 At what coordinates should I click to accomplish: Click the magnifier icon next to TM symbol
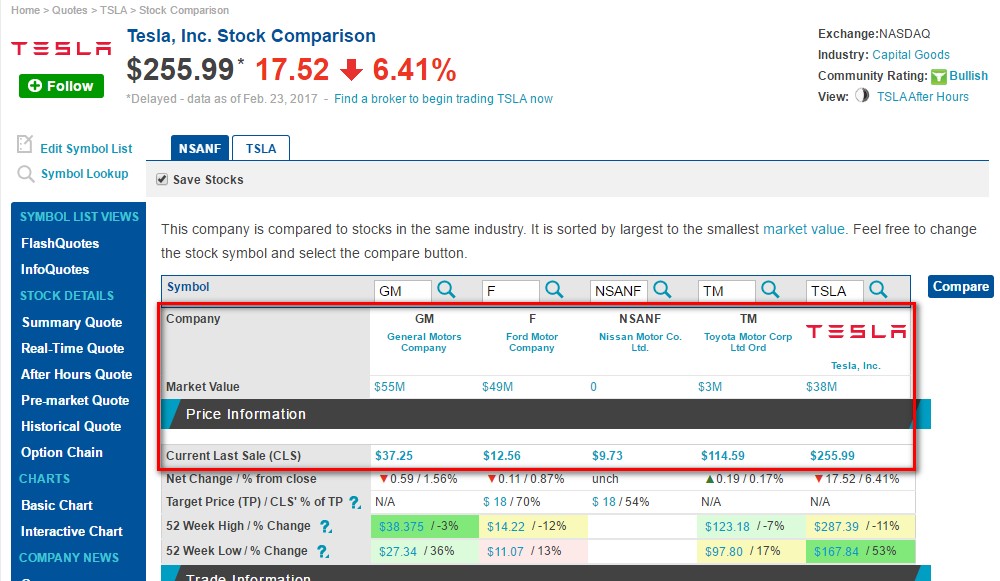pos(770,290)
